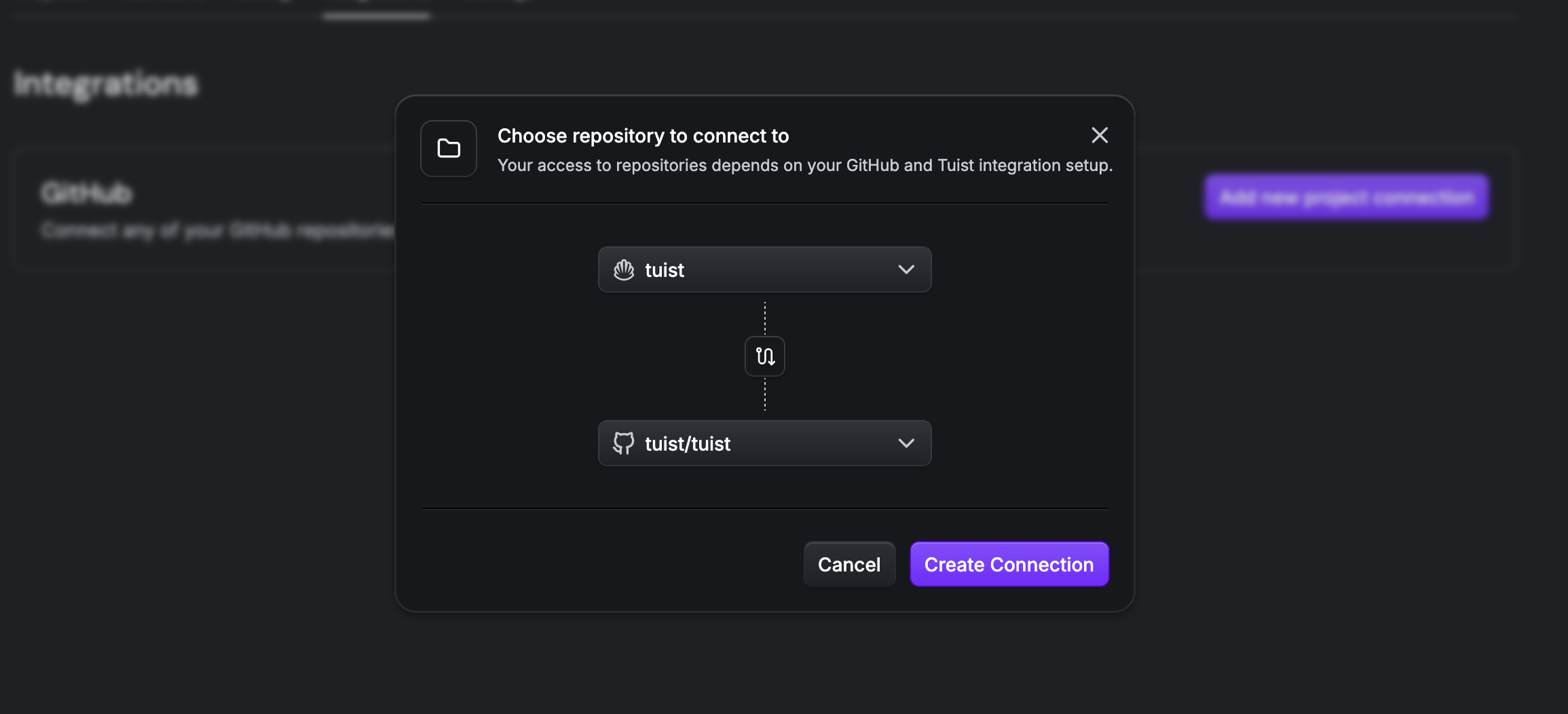Click the Create Connection button
This screenshot has height=714, width=1568.
pyautogui.click(x=1009, y=565)
